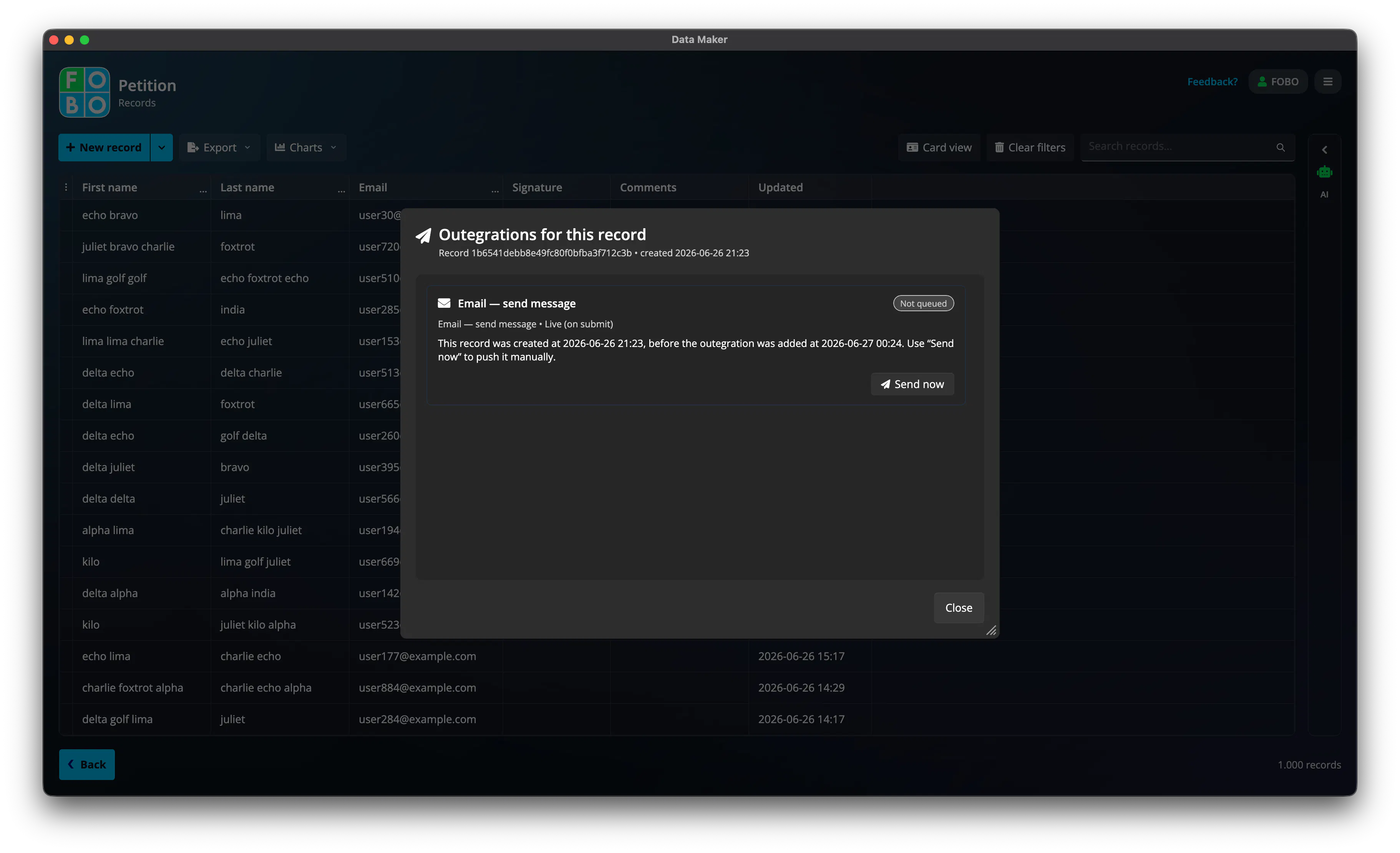This screenshot has height=853, width=1400.
Task: Open the hamburger menu icon
Action: click(1328, 82)
